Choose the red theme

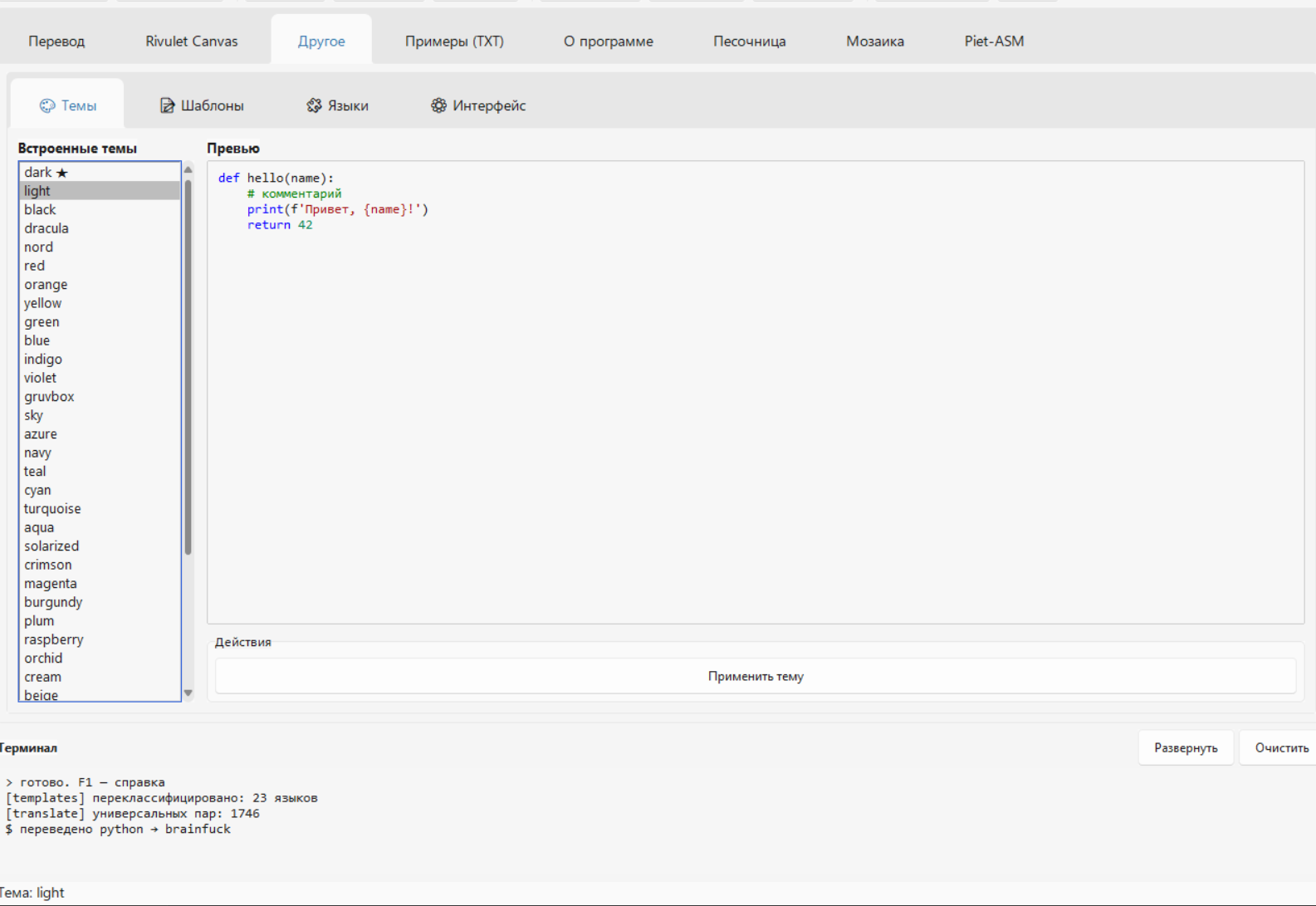click(100, 266)
